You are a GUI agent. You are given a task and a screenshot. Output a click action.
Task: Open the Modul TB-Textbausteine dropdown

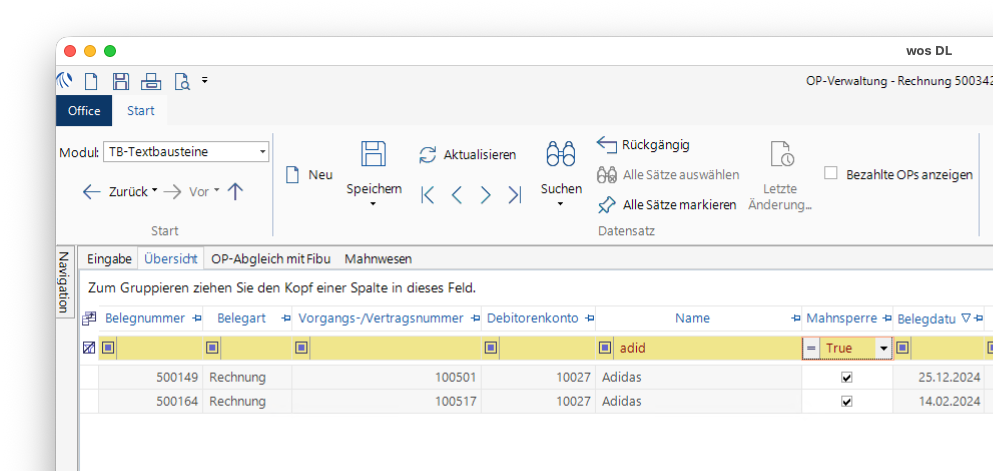pos(263,152)
